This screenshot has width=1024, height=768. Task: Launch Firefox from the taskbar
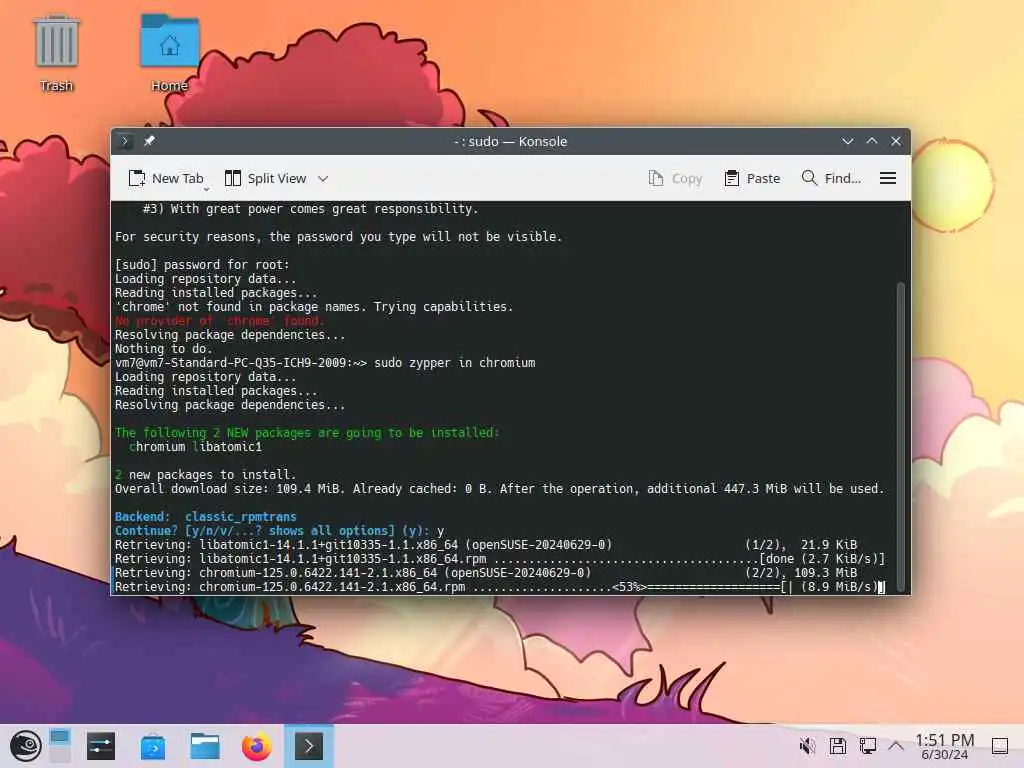(x=257, y=746)
